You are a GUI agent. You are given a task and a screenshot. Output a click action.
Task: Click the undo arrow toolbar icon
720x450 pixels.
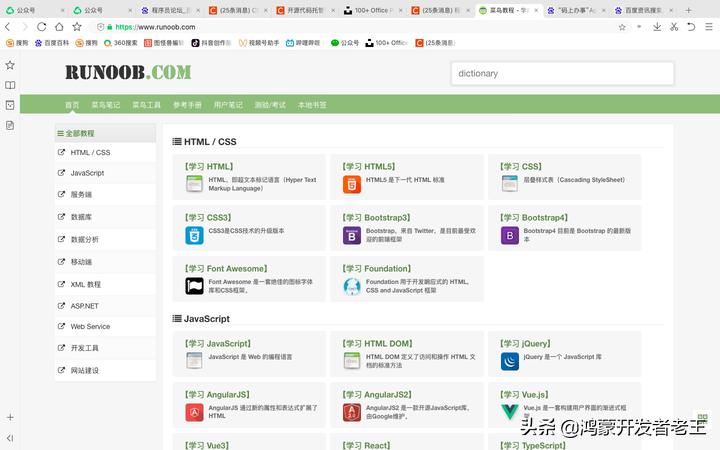tap(691, 27)
